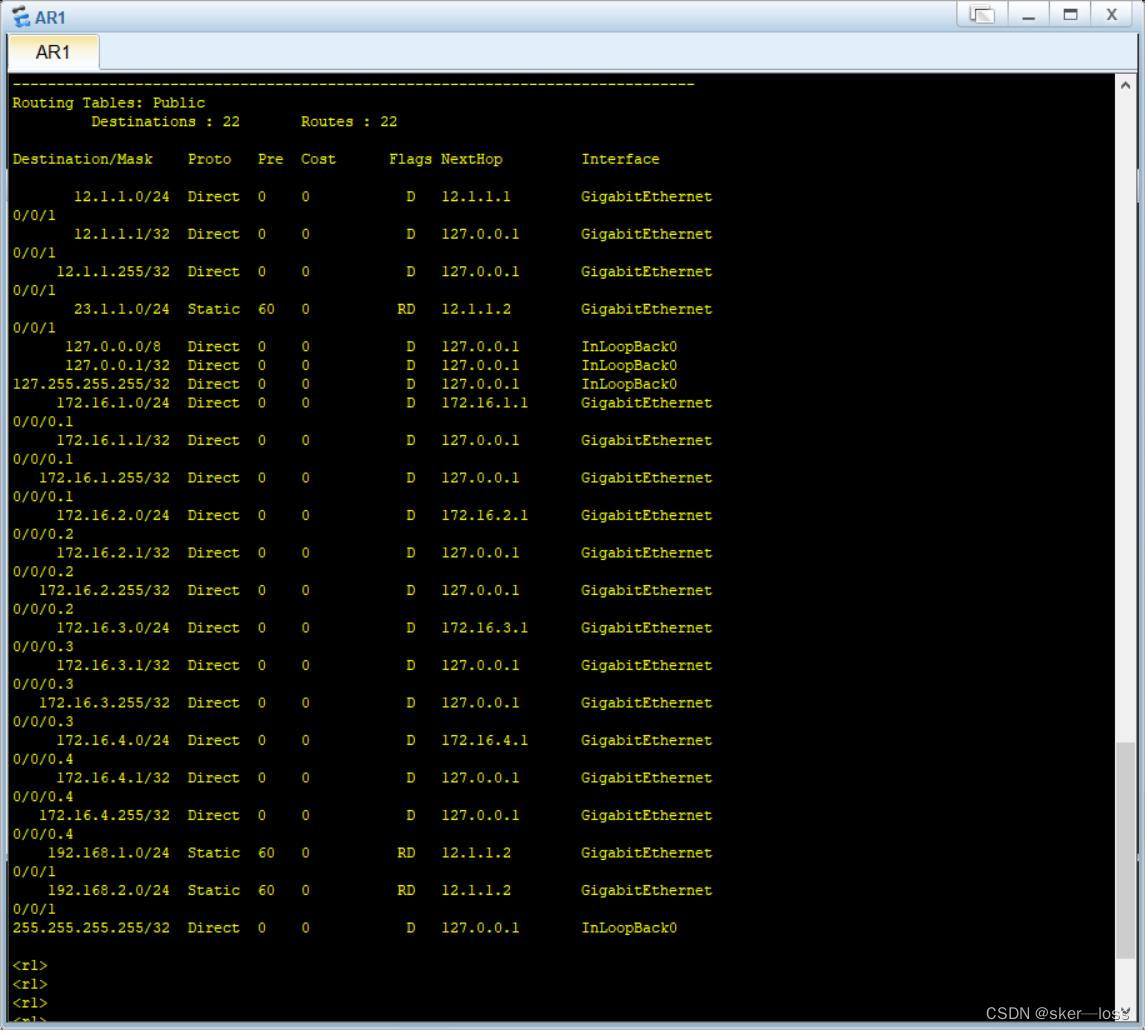Click the destination 172.16.4.0/24
The height and width of the screenshot is (1030, 1145).
tap(112, 741)
